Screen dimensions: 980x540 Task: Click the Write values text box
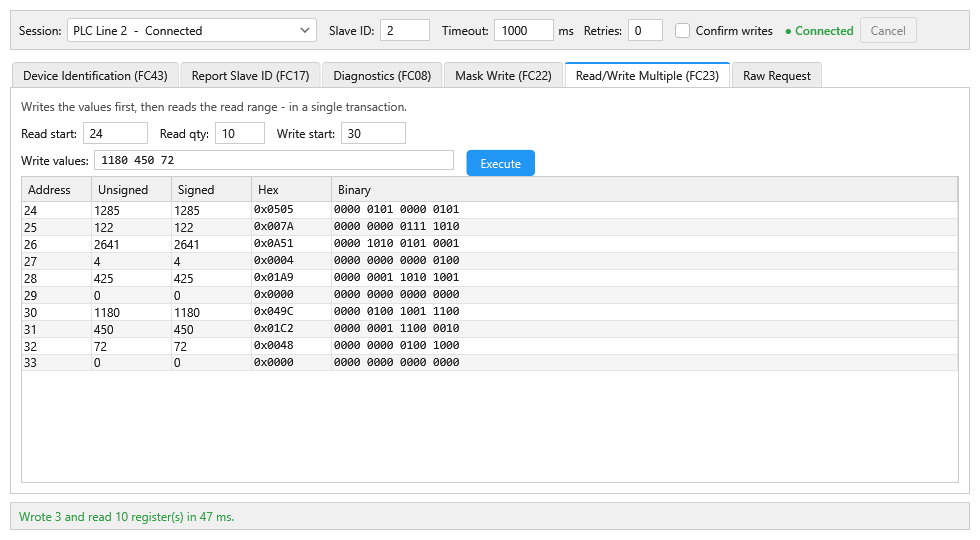pyautogui.click(x=274, y=160)
